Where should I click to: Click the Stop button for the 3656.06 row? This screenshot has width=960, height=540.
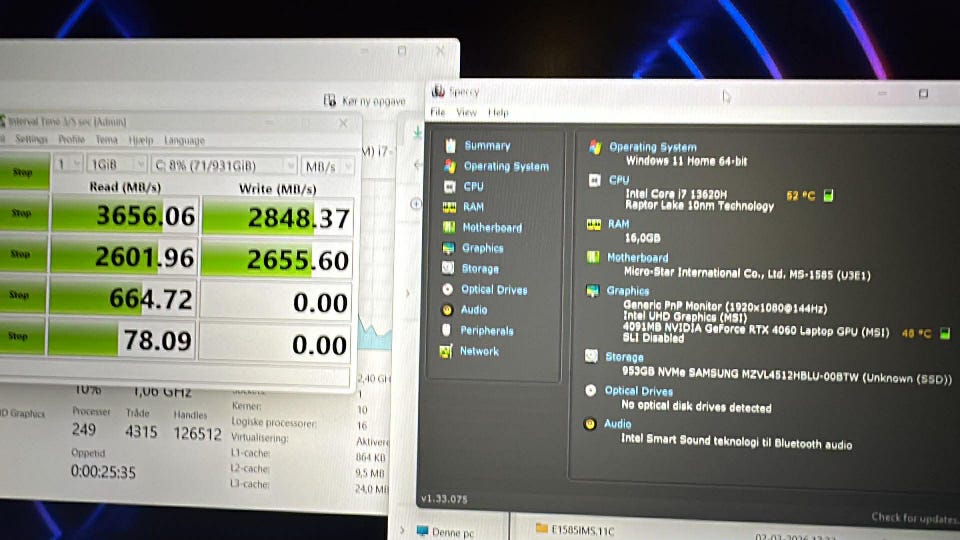pos(22,213)
